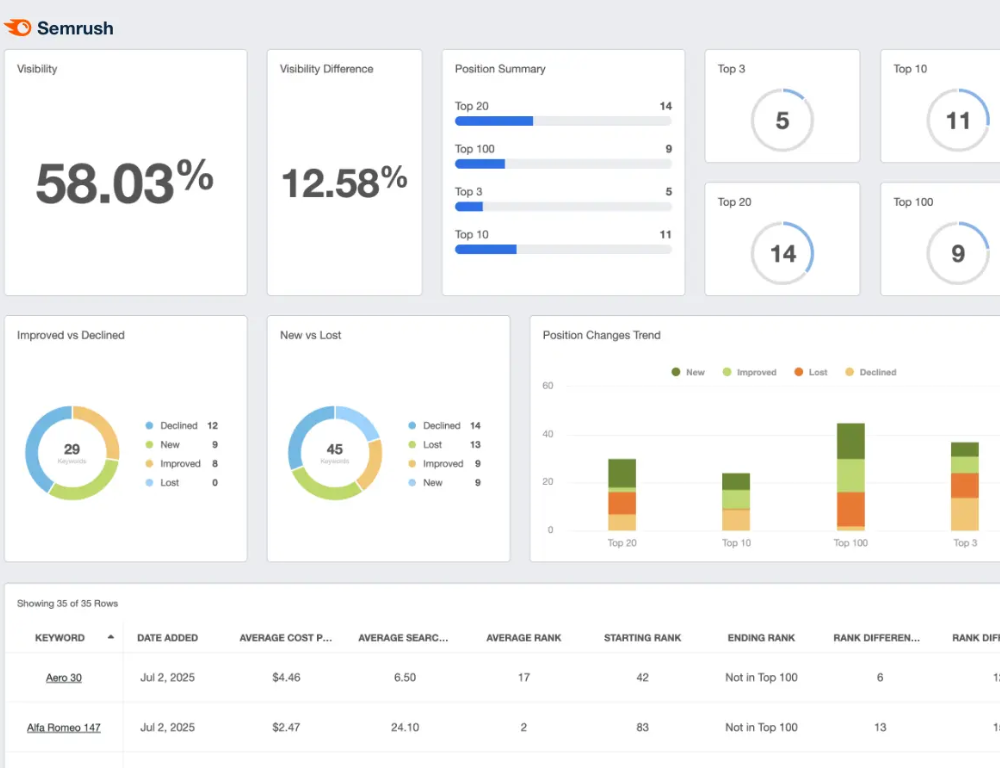Hide the Declined series in chart legend
This screenshot has width=1000, height=768.
[870, 372]
